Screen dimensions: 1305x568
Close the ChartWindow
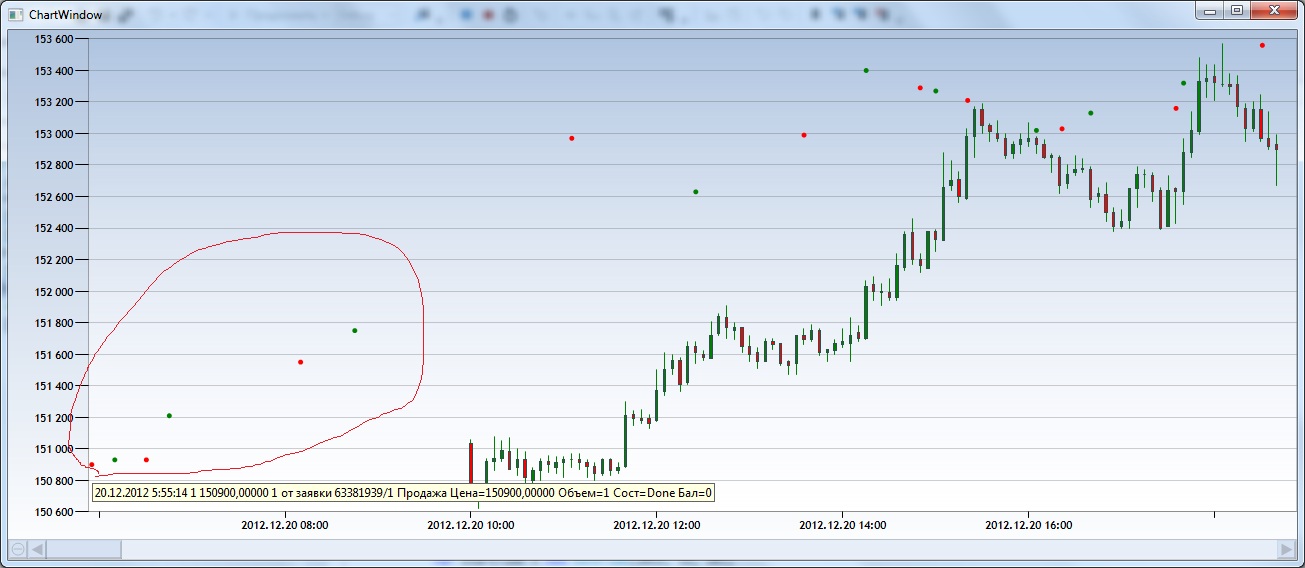(1274, 10)
